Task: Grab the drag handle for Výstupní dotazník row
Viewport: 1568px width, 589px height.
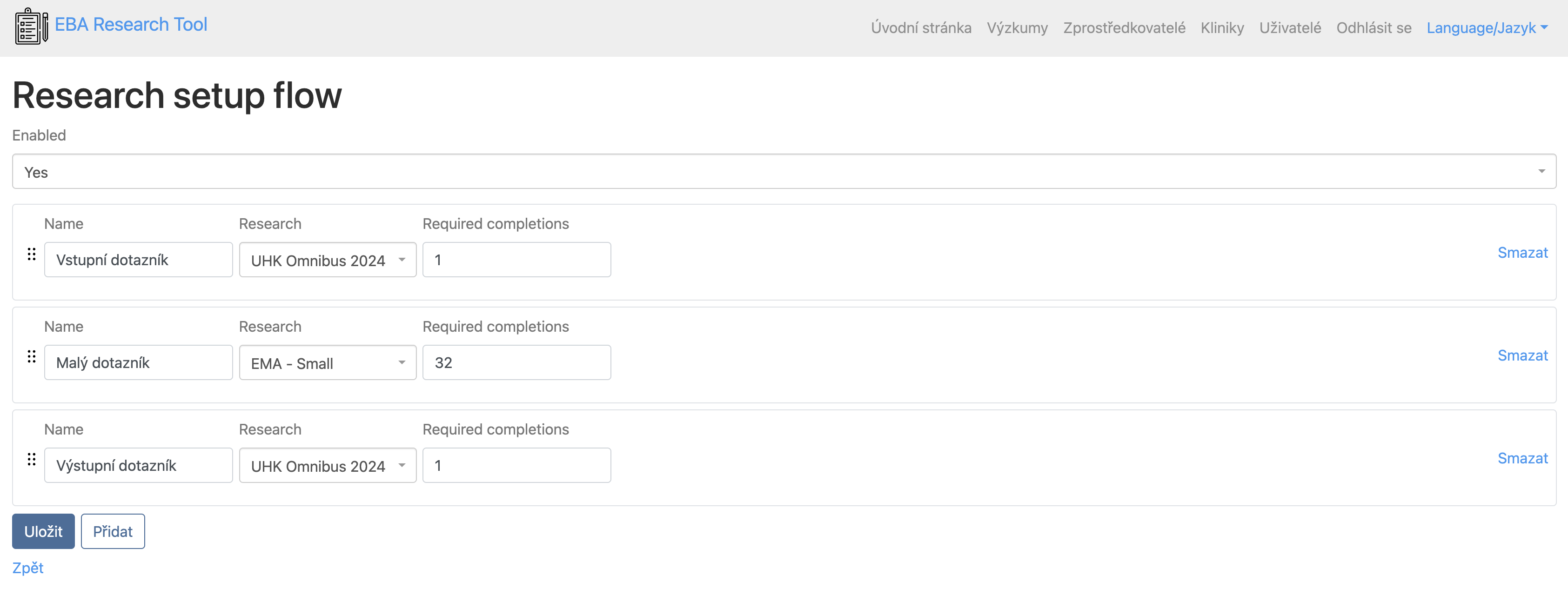Action: tap(32, 460)
